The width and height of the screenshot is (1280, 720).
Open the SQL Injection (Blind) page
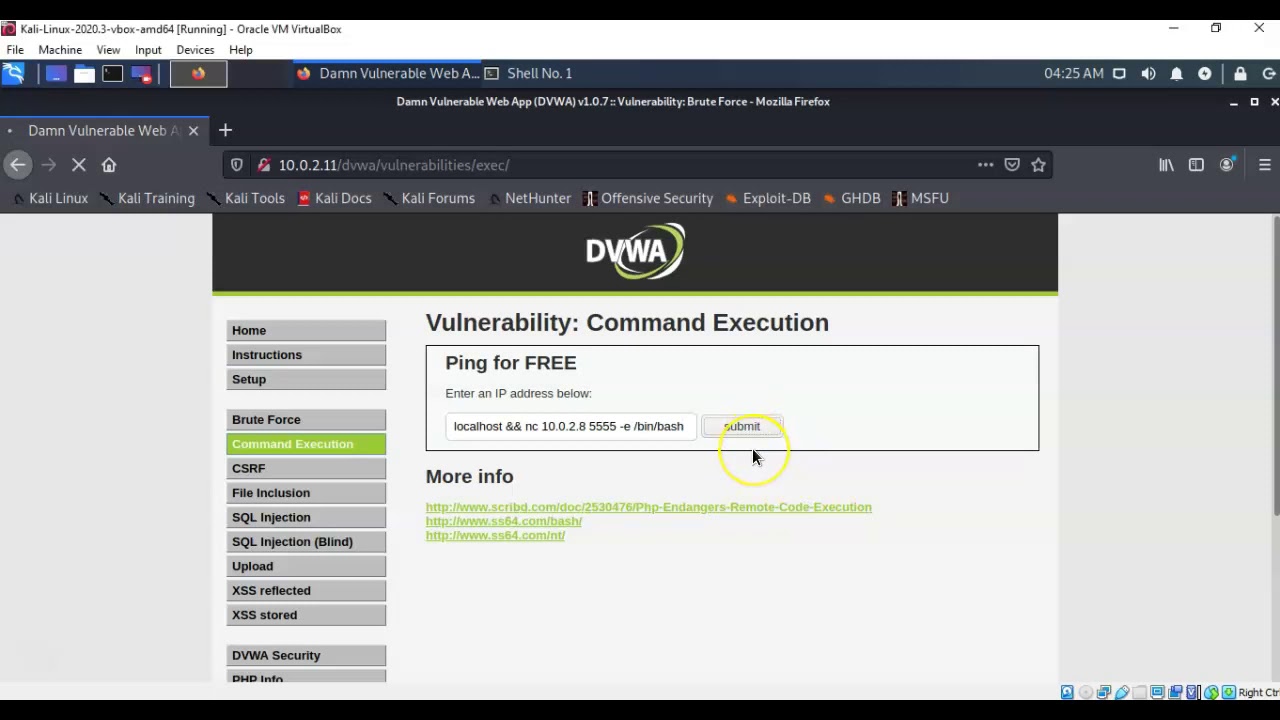(x=306, y=542)
